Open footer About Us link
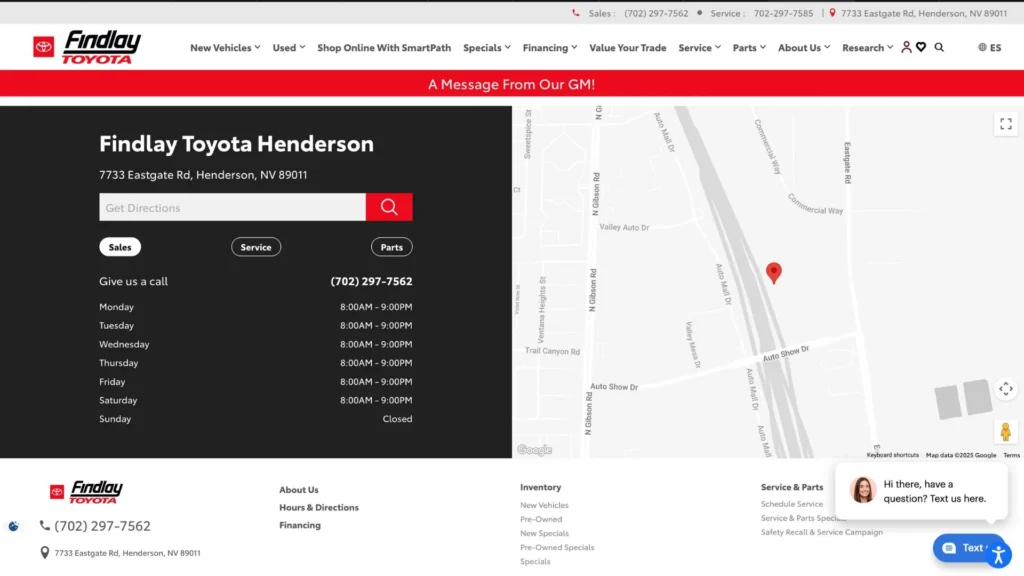This screenshot has height=576, width=1024. coord(299,489)
